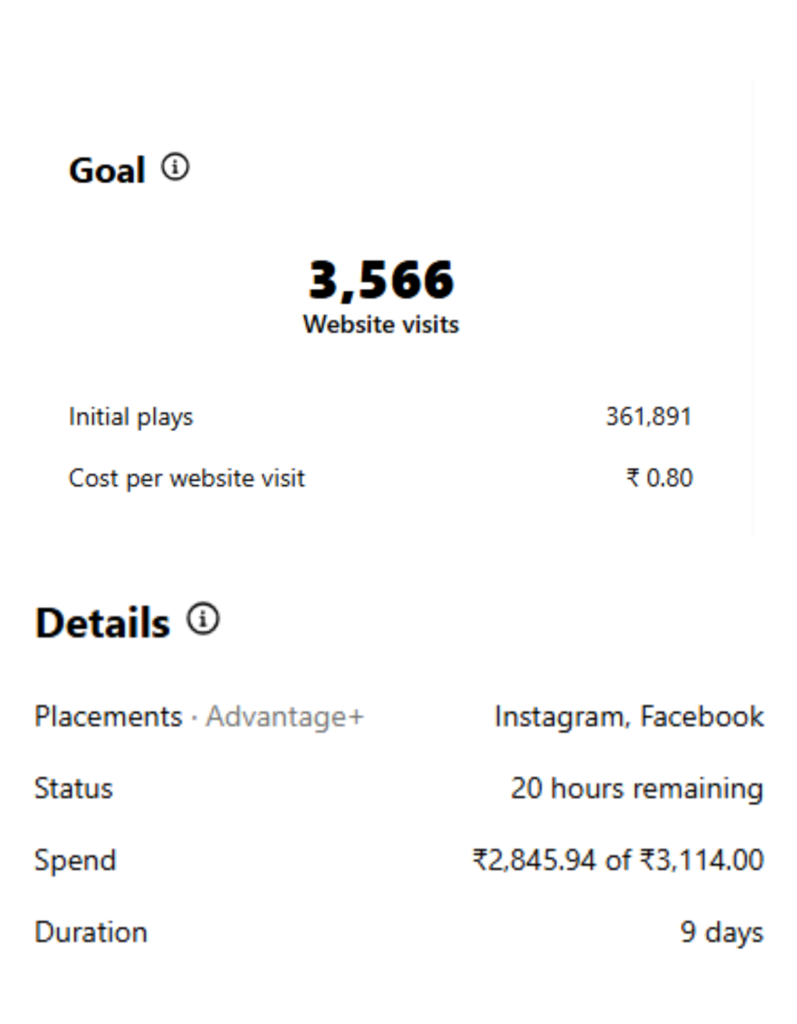Click the Website visits goal count

(379, 324)
